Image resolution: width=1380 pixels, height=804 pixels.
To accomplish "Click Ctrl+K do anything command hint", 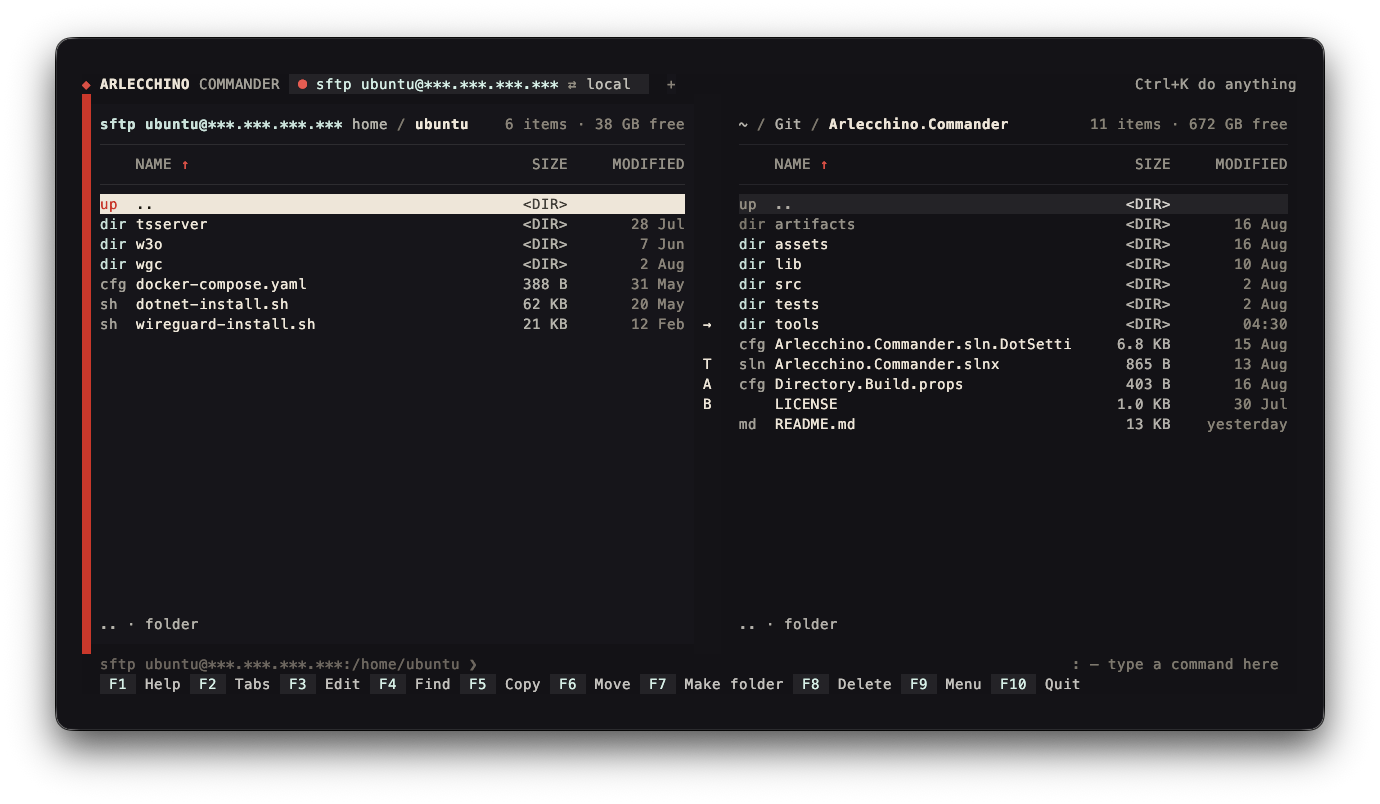I will click(1215, 85).
